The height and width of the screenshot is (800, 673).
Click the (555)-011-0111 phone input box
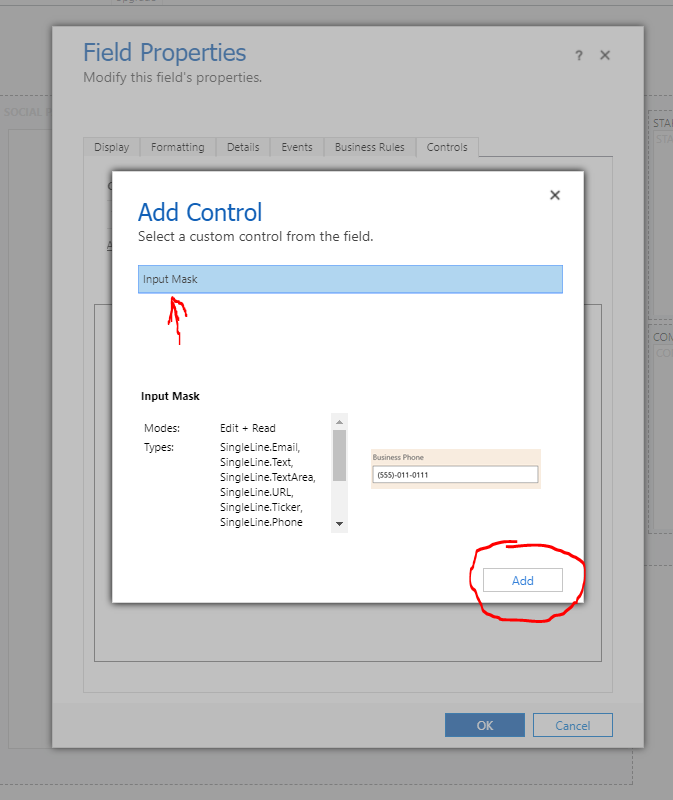455,475
